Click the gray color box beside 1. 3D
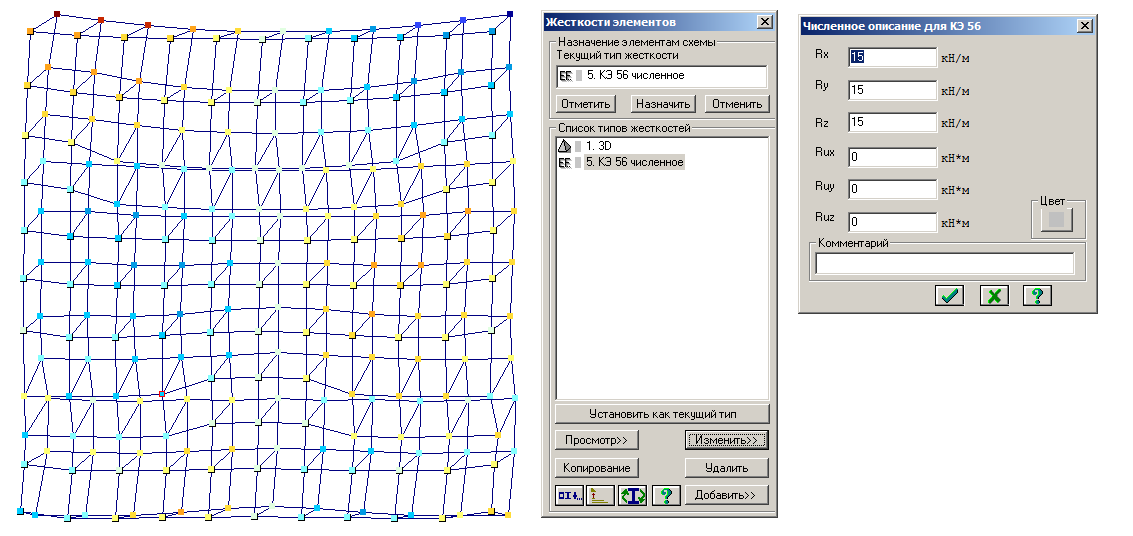 point(579,147)
